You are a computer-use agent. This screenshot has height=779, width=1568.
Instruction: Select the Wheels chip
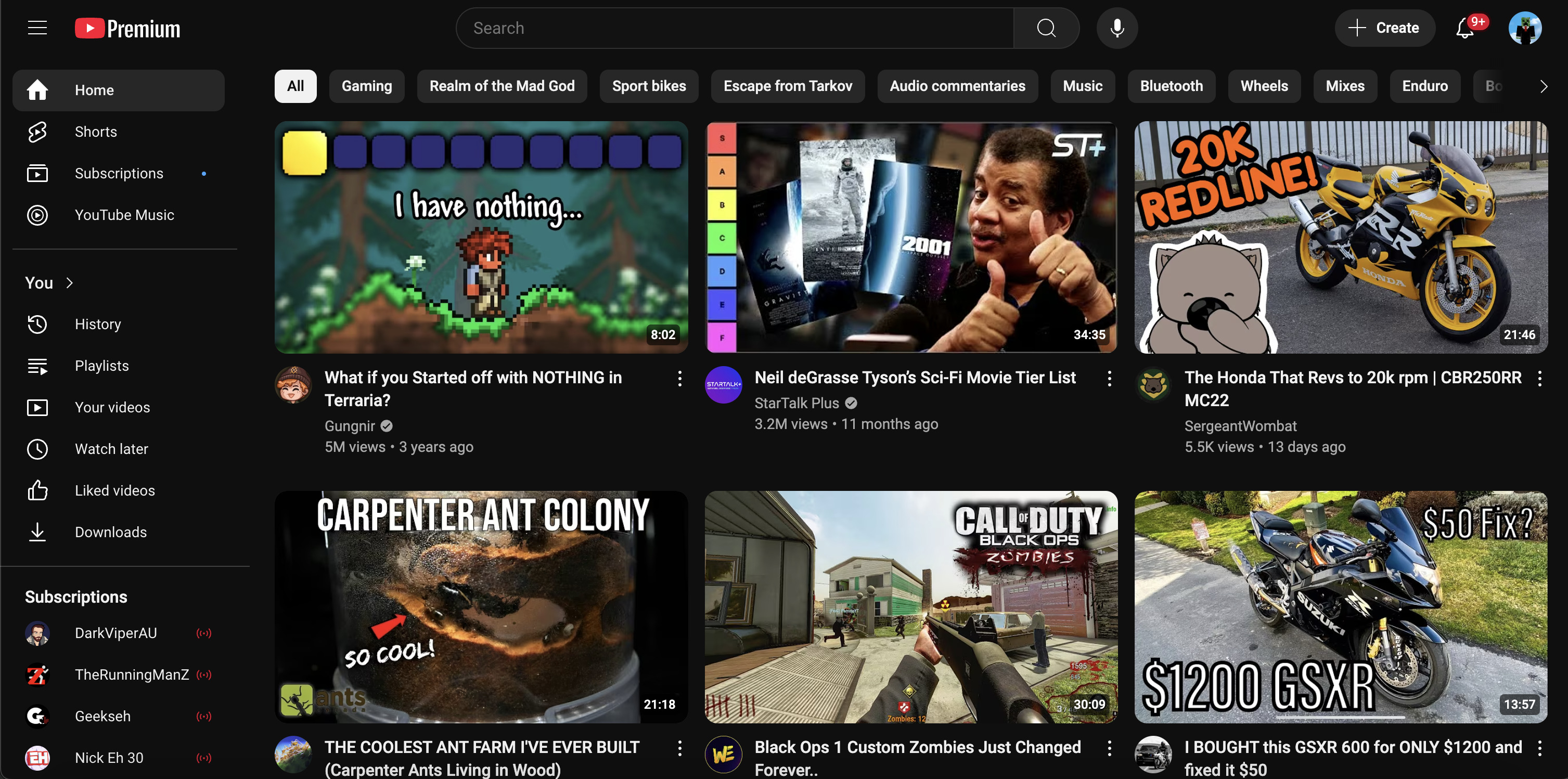(x=1264, y=86)
